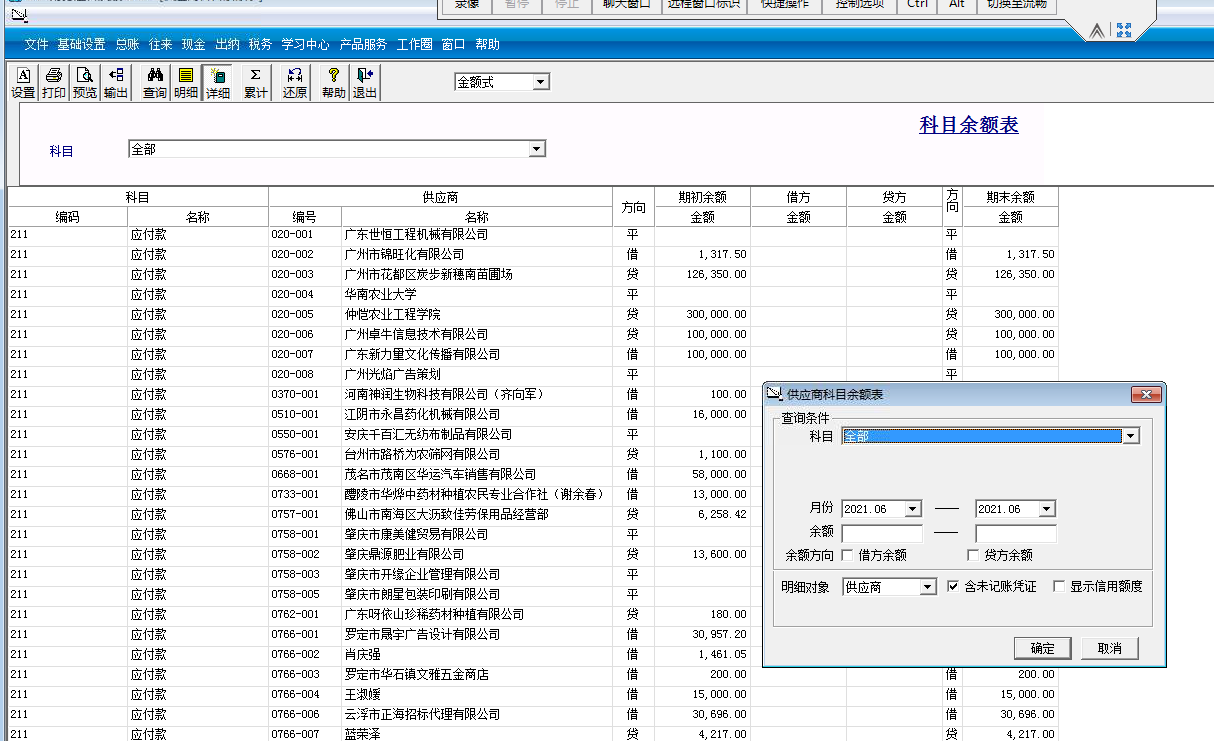
Task: Click the 控制选项 button
Action: (x=859, y=5)
